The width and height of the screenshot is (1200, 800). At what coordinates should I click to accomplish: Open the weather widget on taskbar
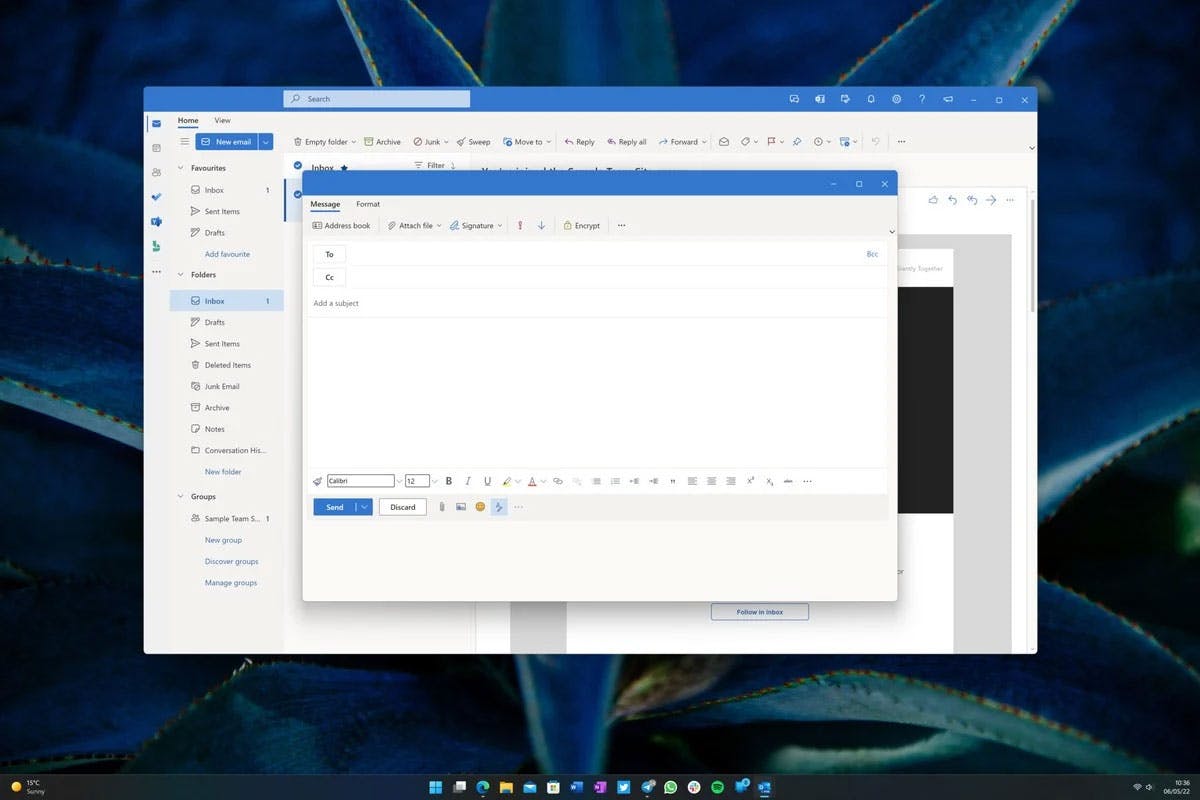point(28,787)
